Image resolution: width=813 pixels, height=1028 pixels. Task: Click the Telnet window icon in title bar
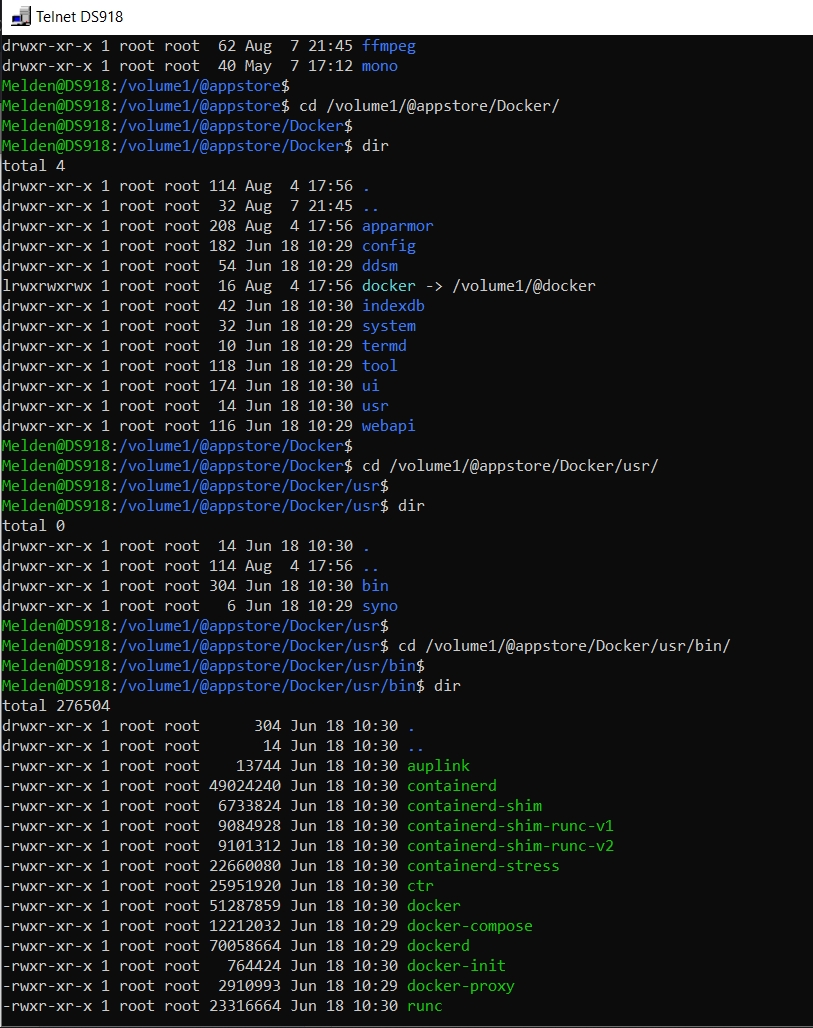click(20, 16)
